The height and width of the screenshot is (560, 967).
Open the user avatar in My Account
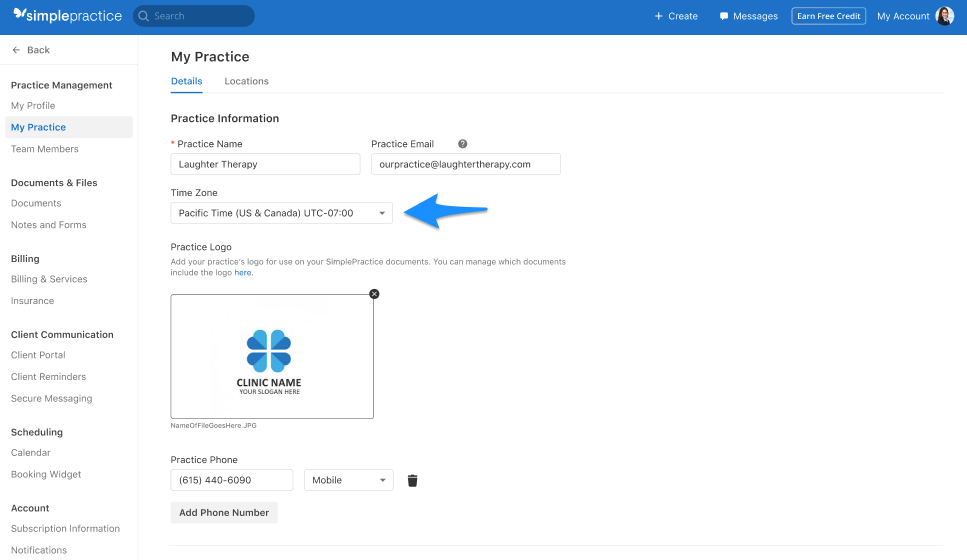tap(945, 16)
